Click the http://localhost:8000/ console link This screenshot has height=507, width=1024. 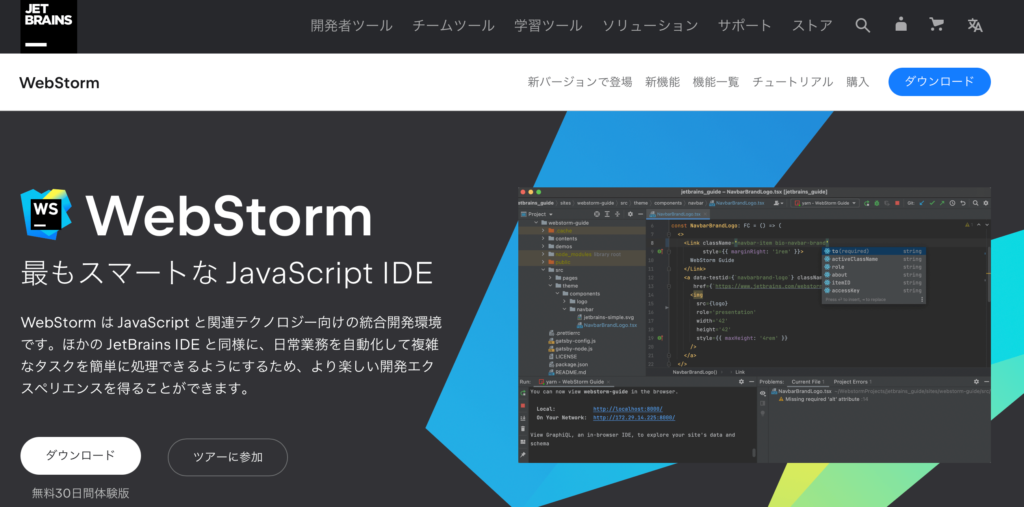pos(628,409)
